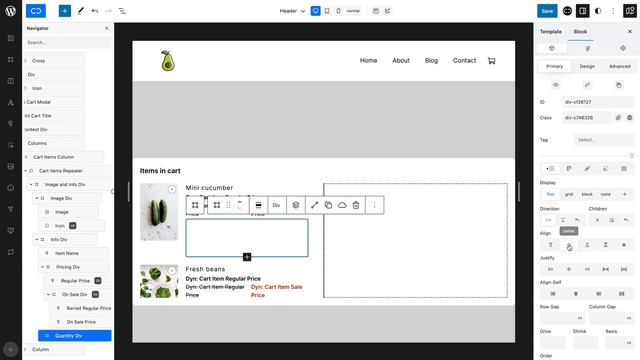Image resolution: width=640 pixels, height=360 pixels.
Task: Set Display to grid
Action: 569,194
